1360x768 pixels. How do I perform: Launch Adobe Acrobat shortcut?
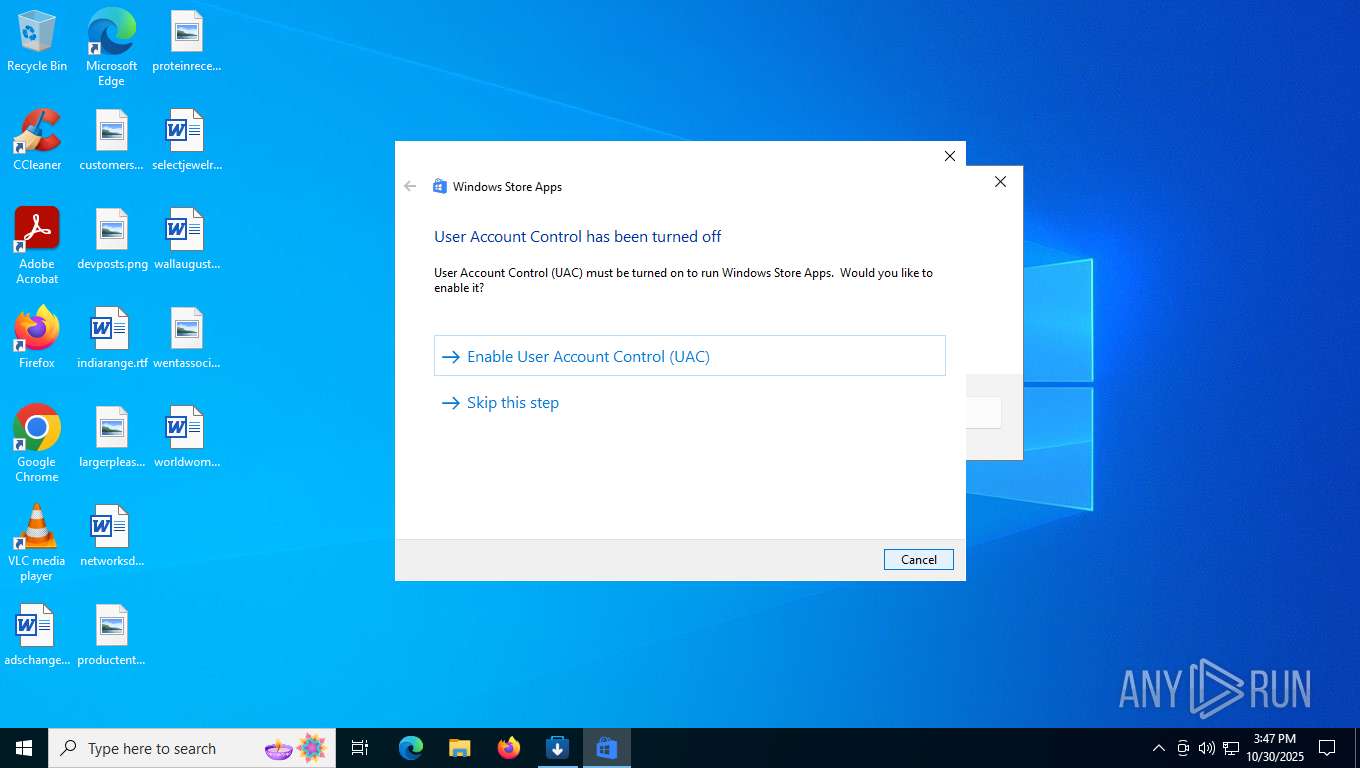(37, 246)
